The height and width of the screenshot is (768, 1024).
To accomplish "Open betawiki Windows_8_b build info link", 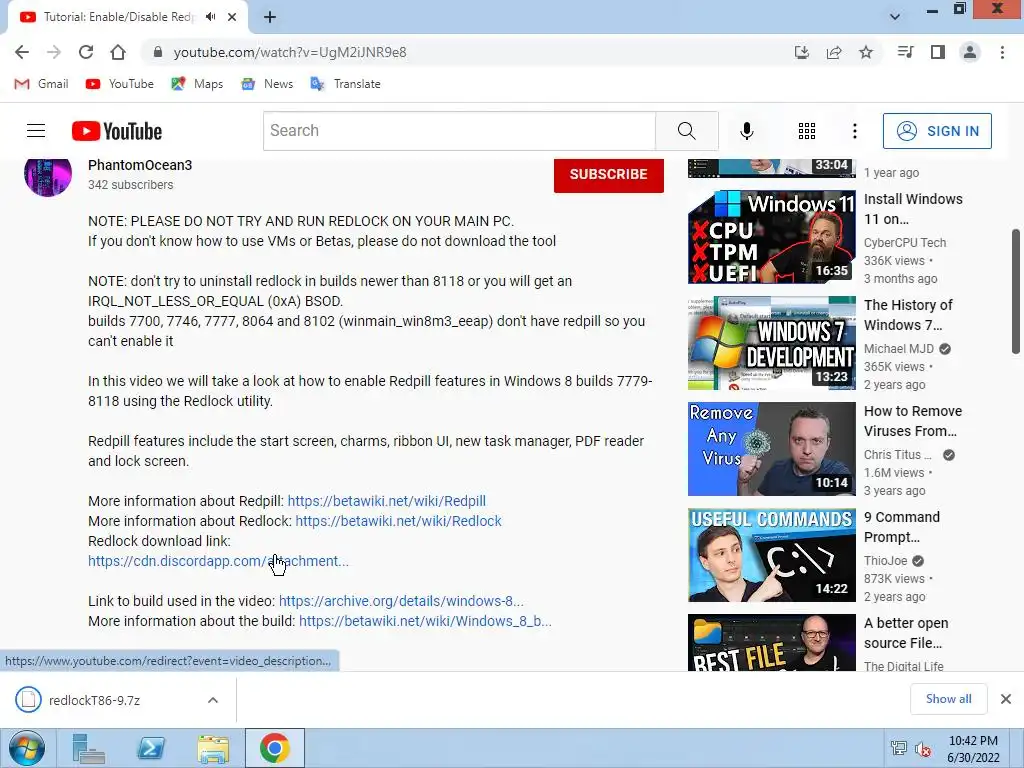I will coord(425,621).
